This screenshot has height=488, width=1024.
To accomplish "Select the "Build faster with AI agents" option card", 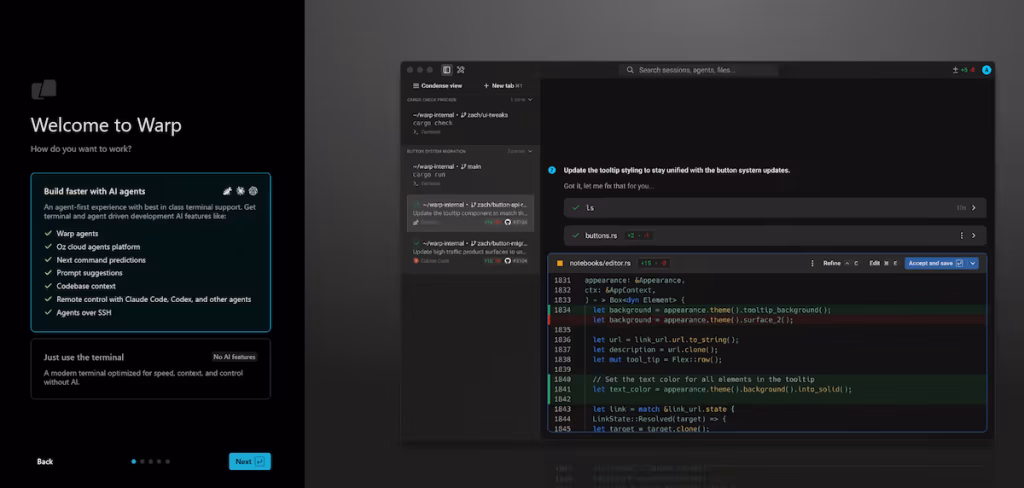I will [x=151, y=252].
